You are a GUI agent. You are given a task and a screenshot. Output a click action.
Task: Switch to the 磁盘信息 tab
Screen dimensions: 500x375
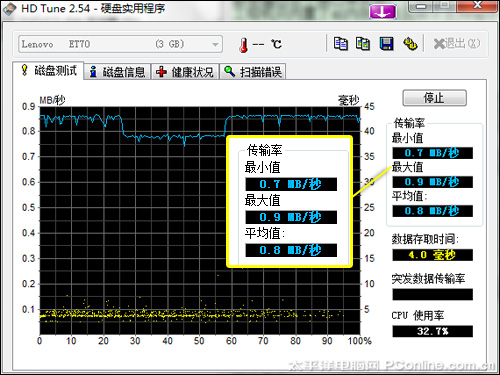[x=117, y=72]
